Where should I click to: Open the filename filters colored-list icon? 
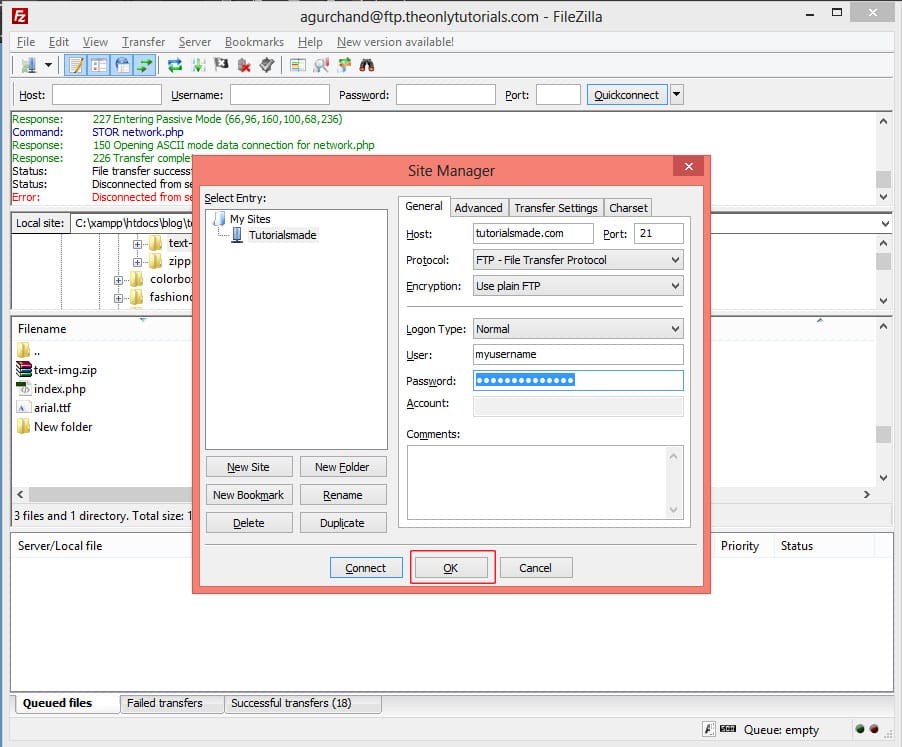(x=297, y=65)
